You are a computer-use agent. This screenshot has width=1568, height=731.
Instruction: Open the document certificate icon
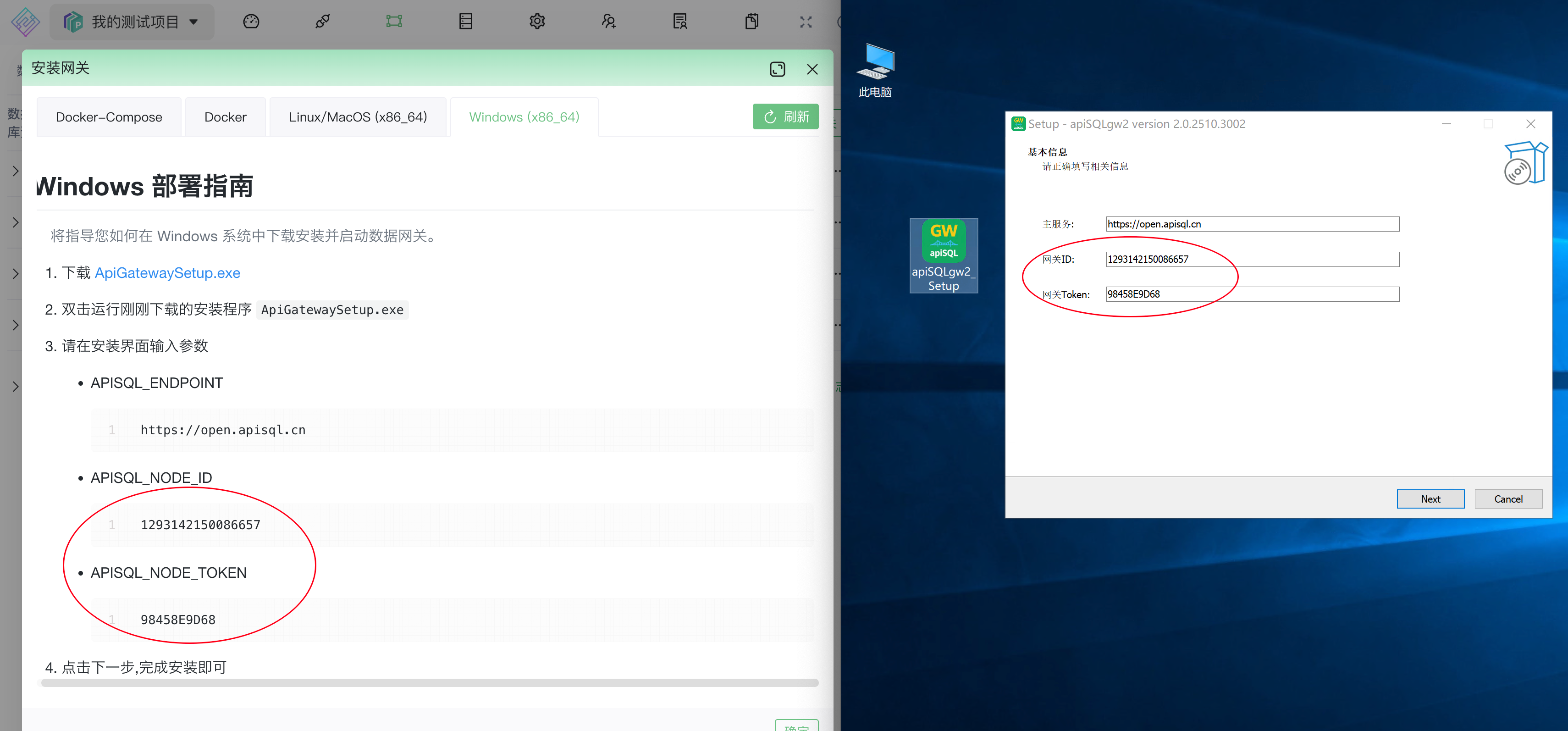coord(680,22)
